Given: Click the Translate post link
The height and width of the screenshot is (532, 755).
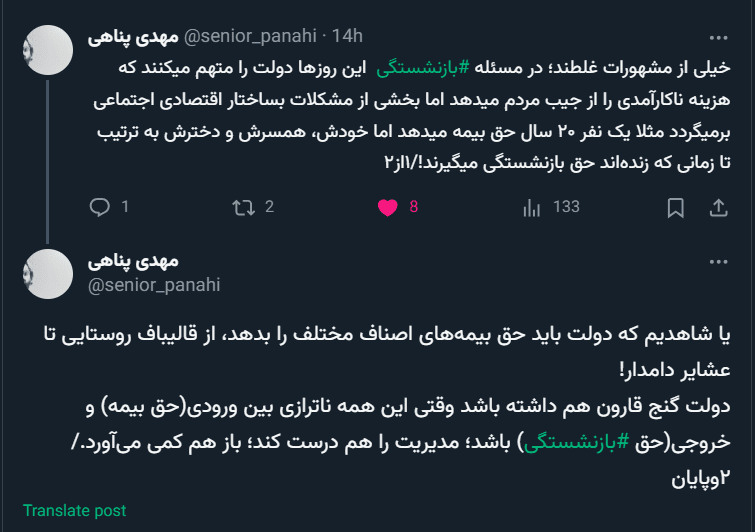Looking at the screenshot, I should click(75, 510).
